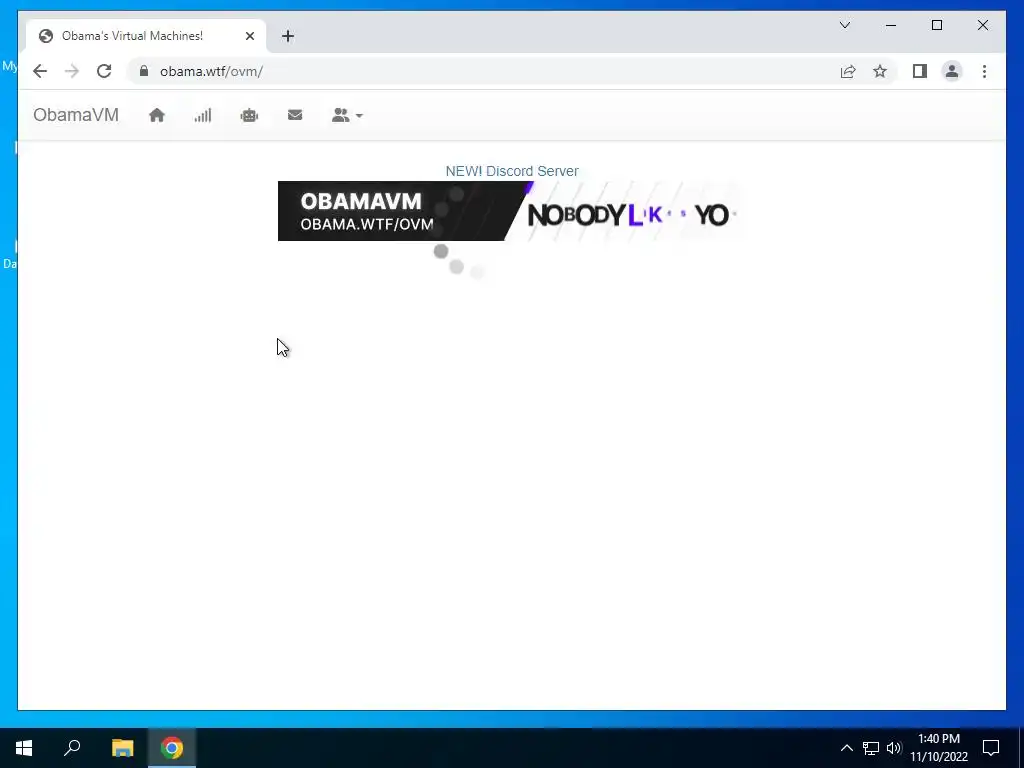
Task: Share this page icon
Action: (x=848, y=71)
